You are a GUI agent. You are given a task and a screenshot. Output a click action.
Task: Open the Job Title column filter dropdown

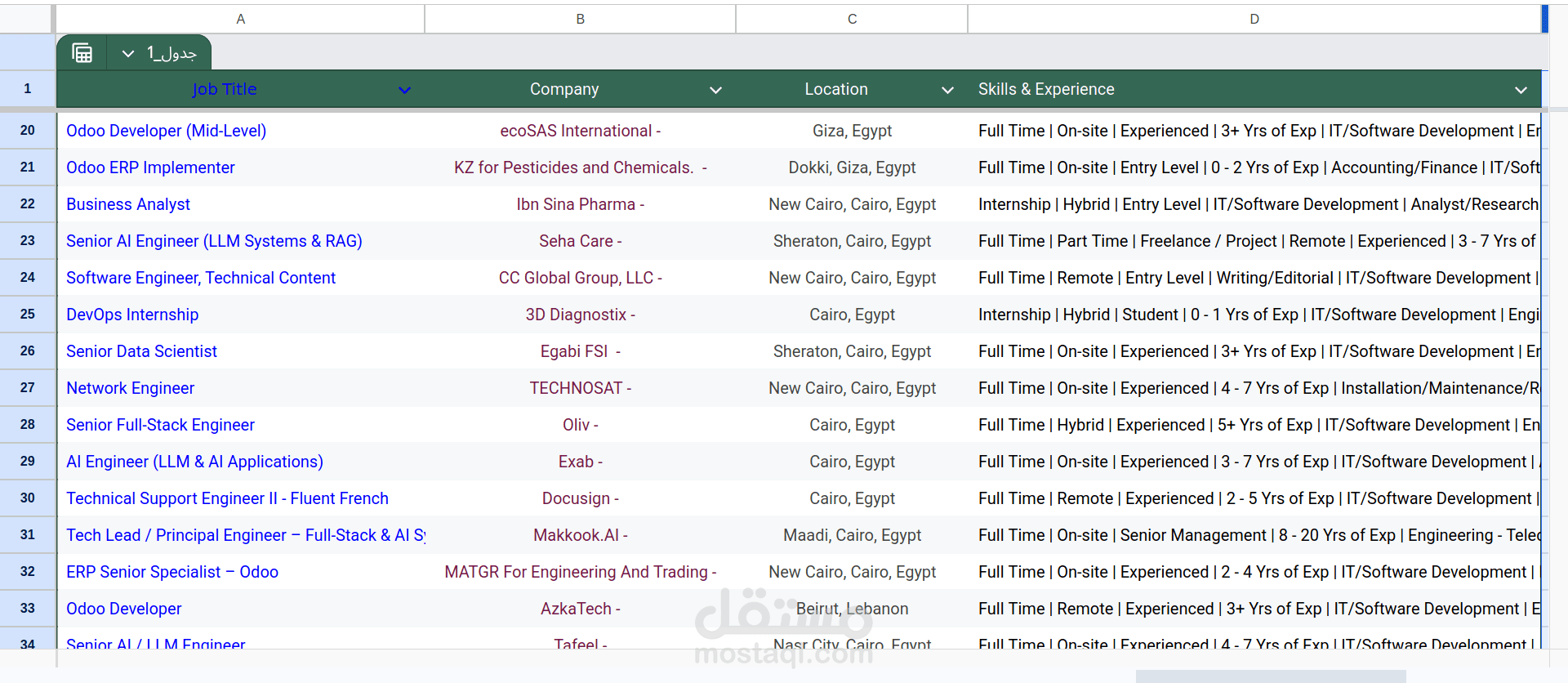pos(404,90)
